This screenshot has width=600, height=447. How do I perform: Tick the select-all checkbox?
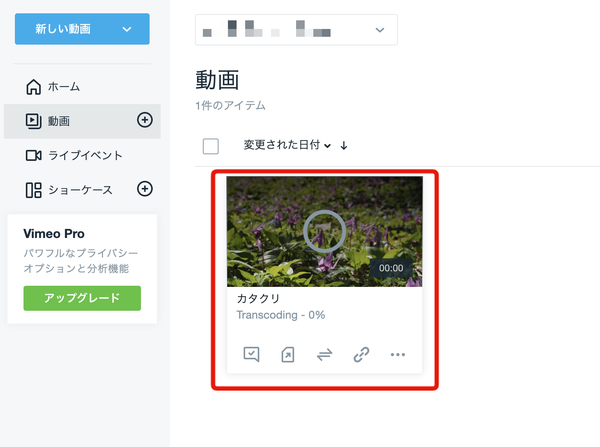coord(210,146)
